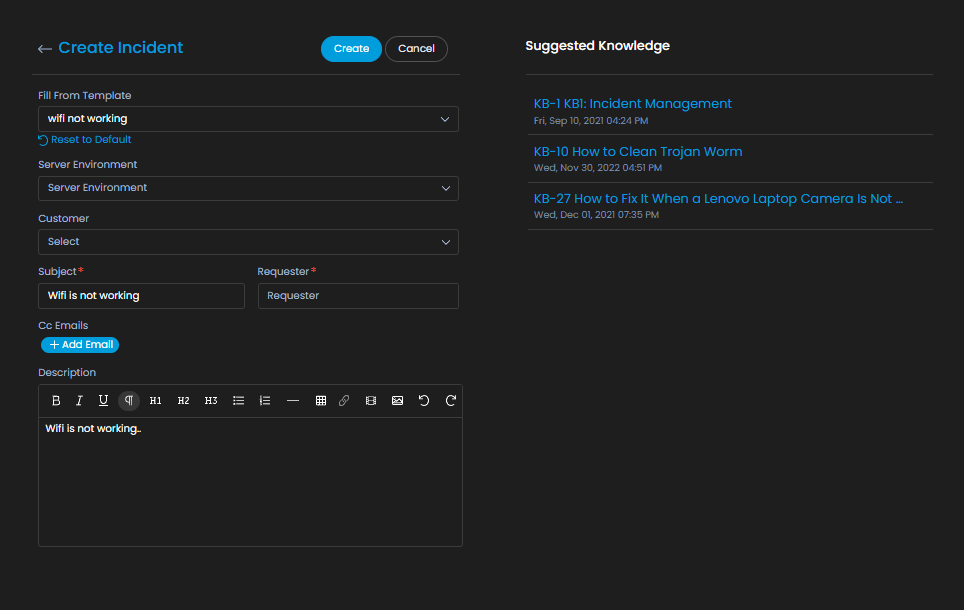Apply H1 heading style
Image resolution: width=964 pixels, height=610 pixels.
click(x=156, y=400)
